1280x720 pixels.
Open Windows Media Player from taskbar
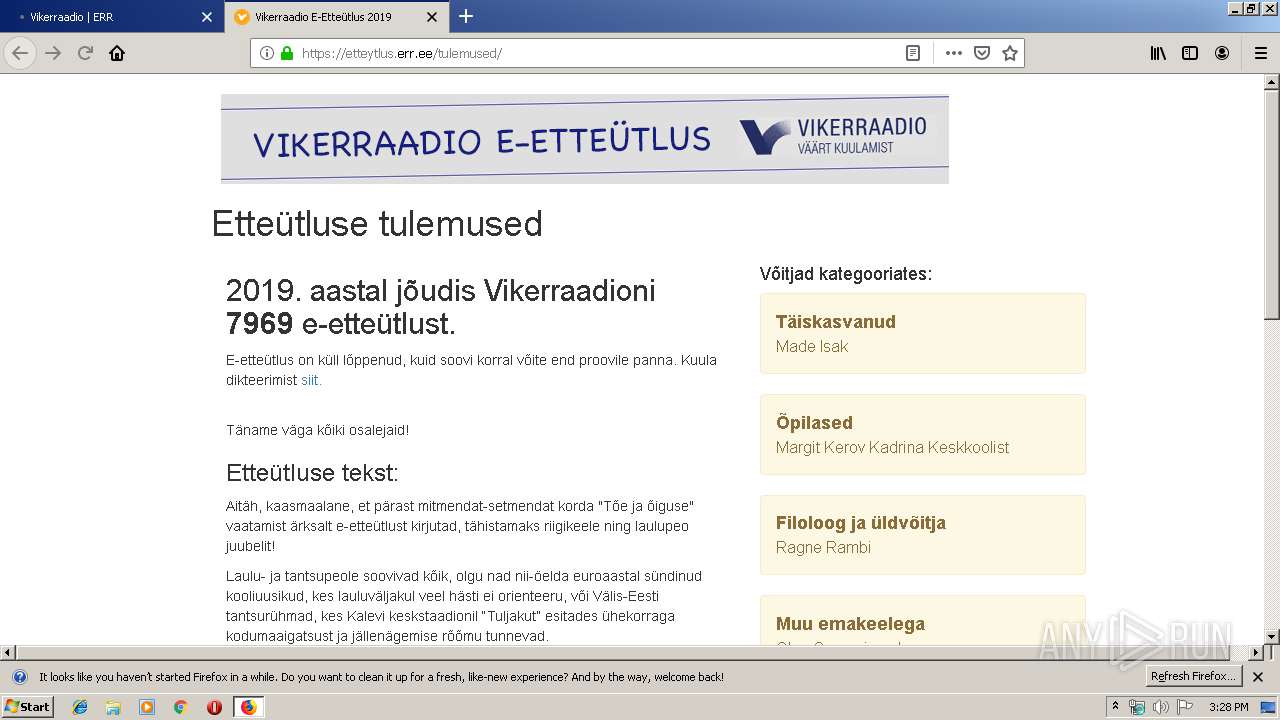147,707
